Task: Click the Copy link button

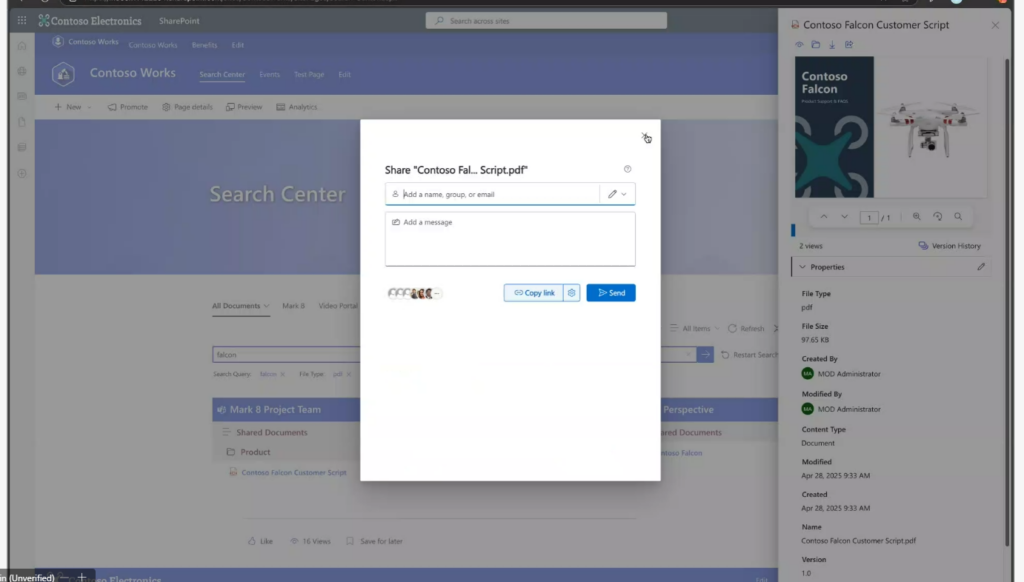Action: [x=534, y=293]
